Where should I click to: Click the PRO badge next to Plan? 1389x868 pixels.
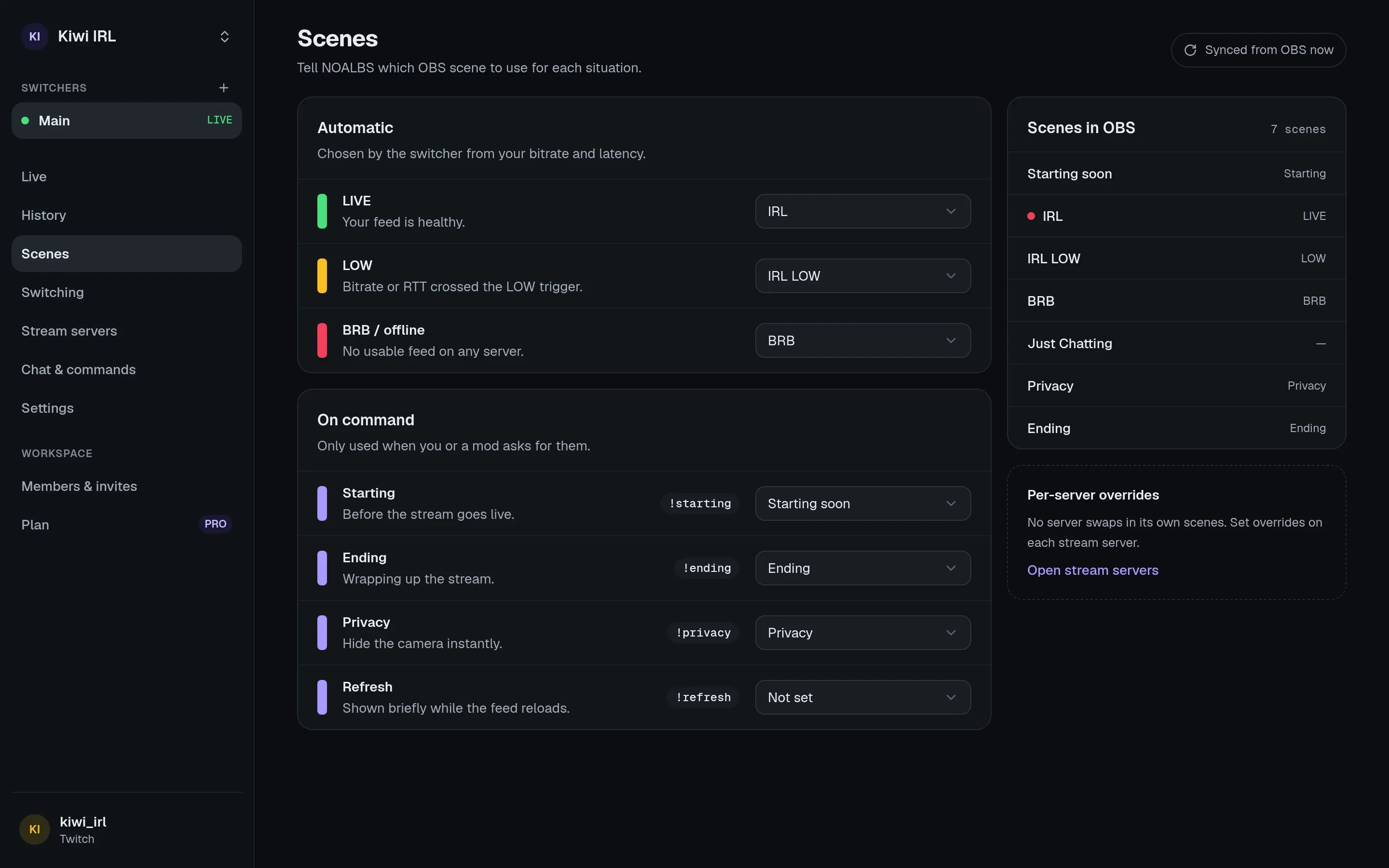coord(215,524)
